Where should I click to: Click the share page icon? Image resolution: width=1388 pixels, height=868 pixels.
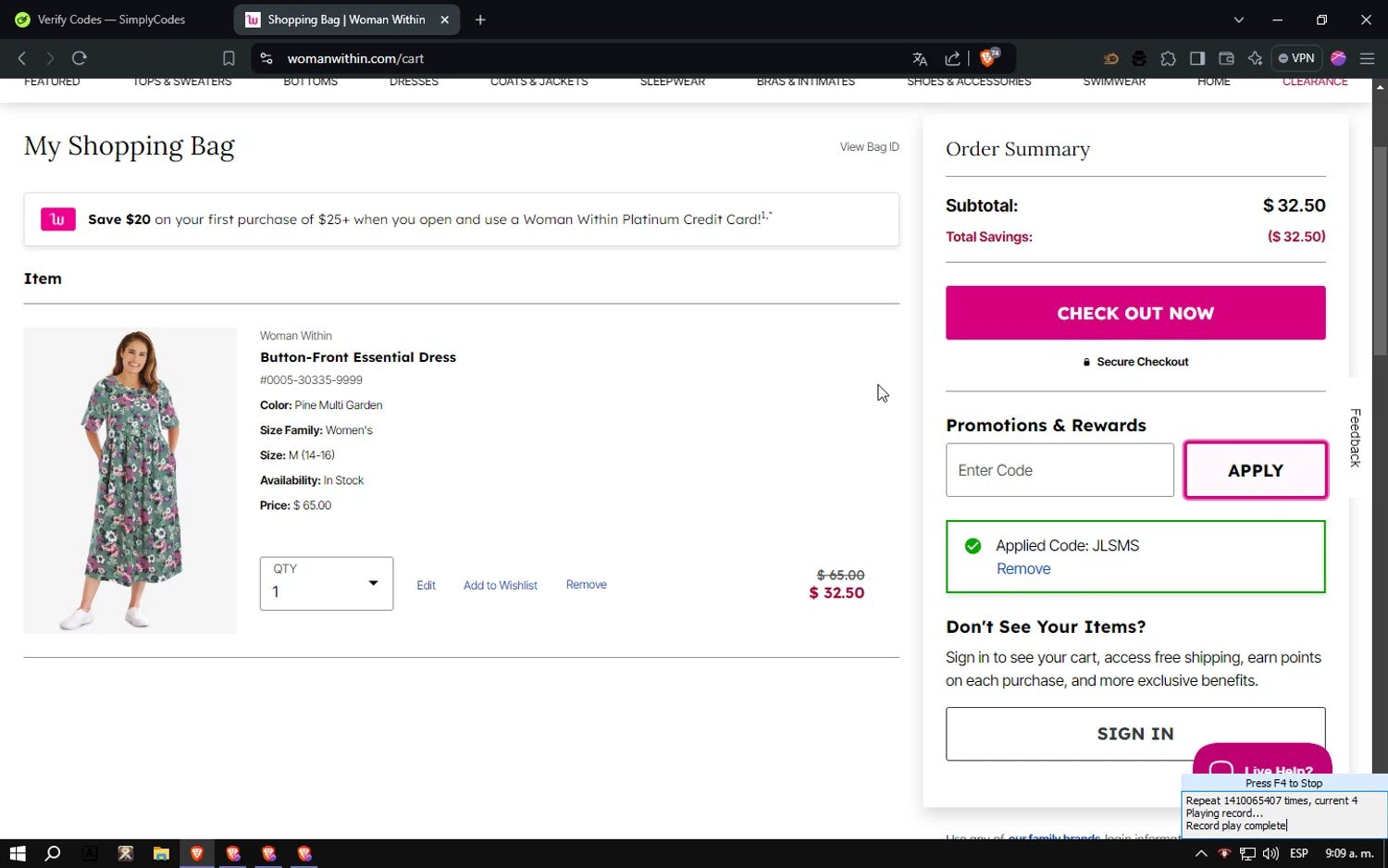(952, 58)
